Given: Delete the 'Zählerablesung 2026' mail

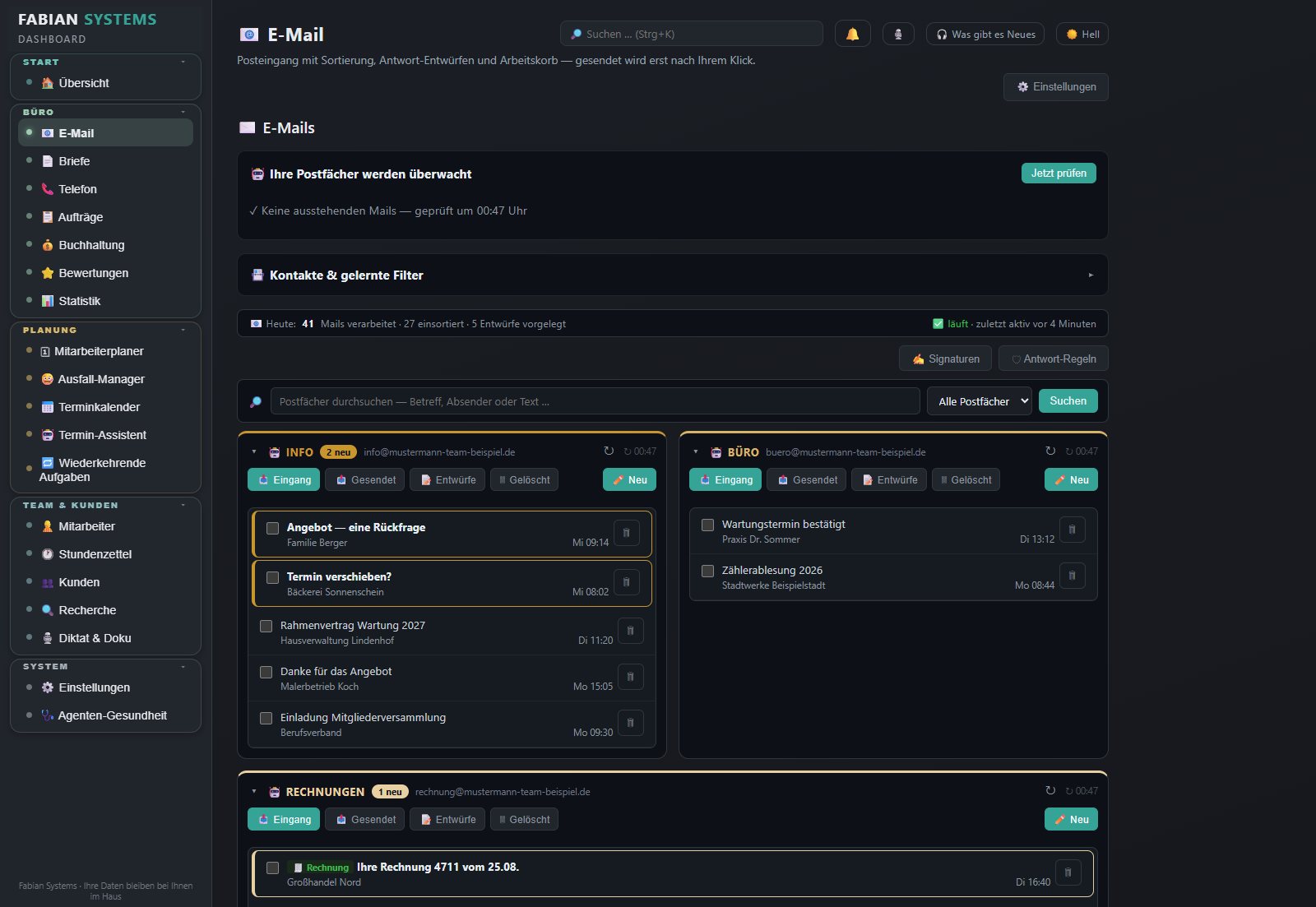Looking at the screenshot, I should pos(1072,576).
